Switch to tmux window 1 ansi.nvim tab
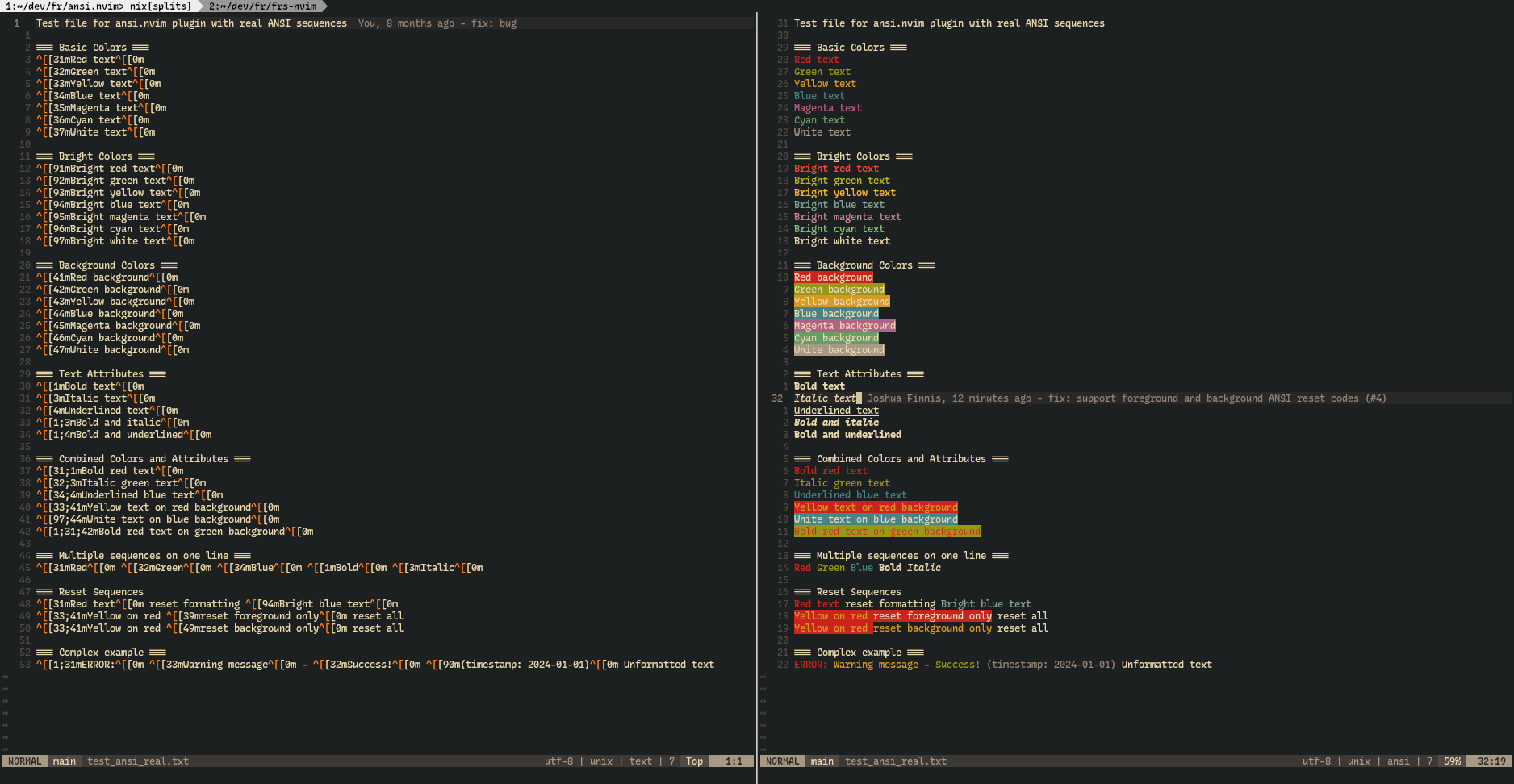 point(98,6)
